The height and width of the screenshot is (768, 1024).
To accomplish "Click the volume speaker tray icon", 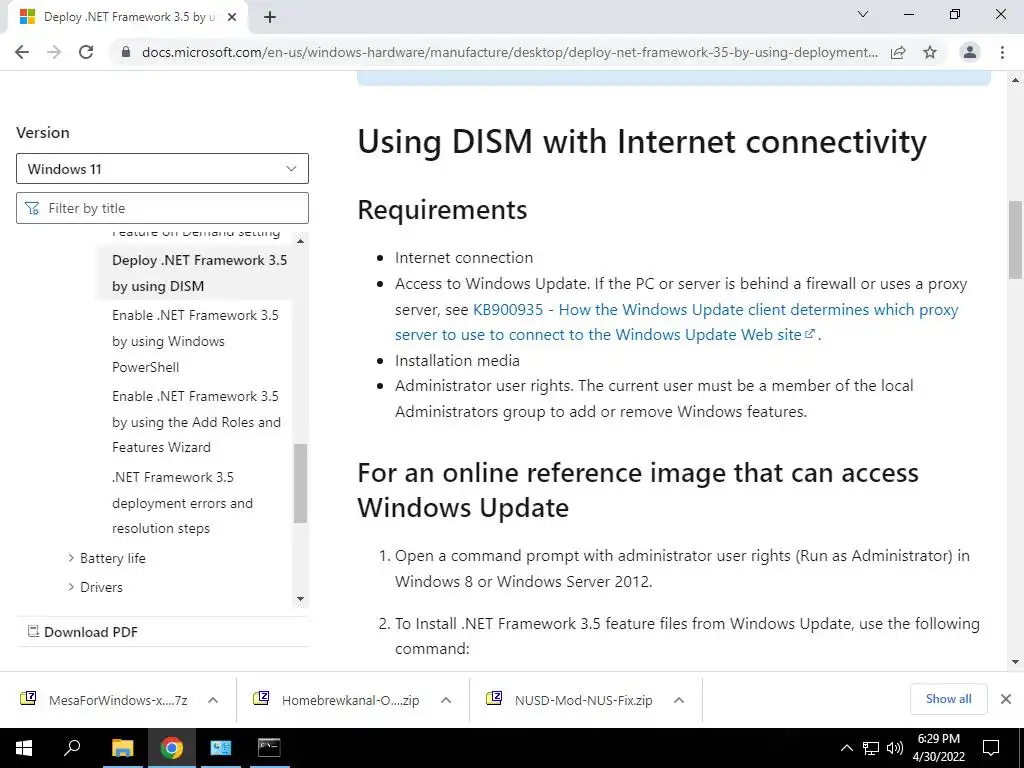I will click(895, 748).
